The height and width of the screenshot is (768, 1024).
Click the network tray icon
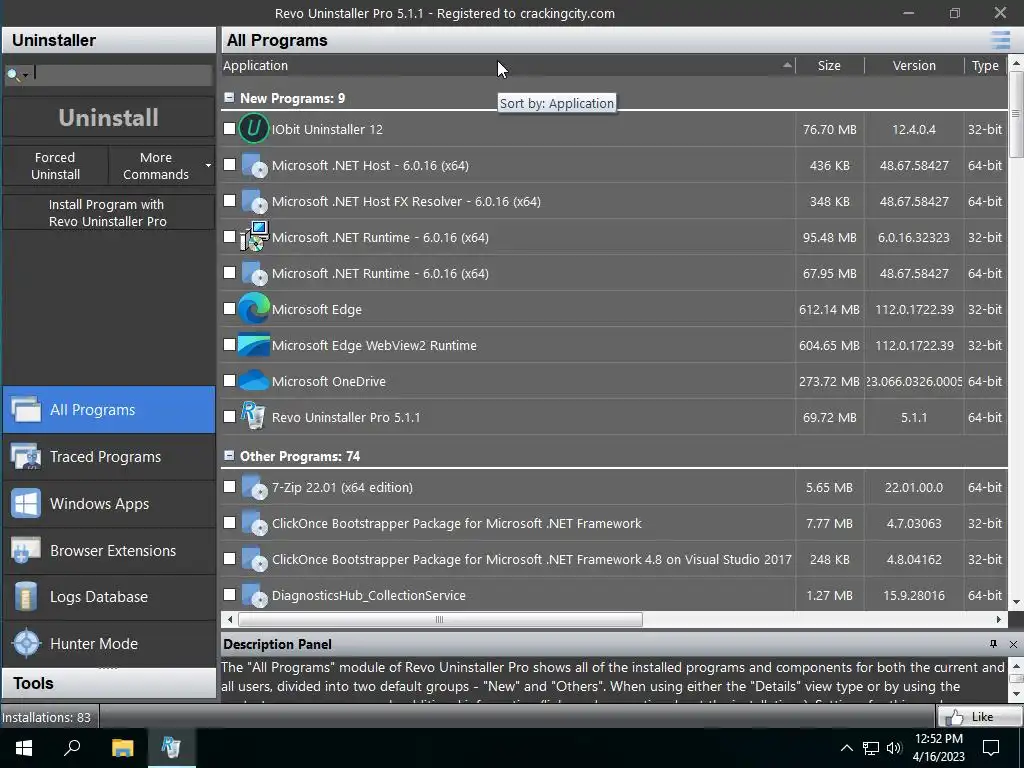pos(871,748)
